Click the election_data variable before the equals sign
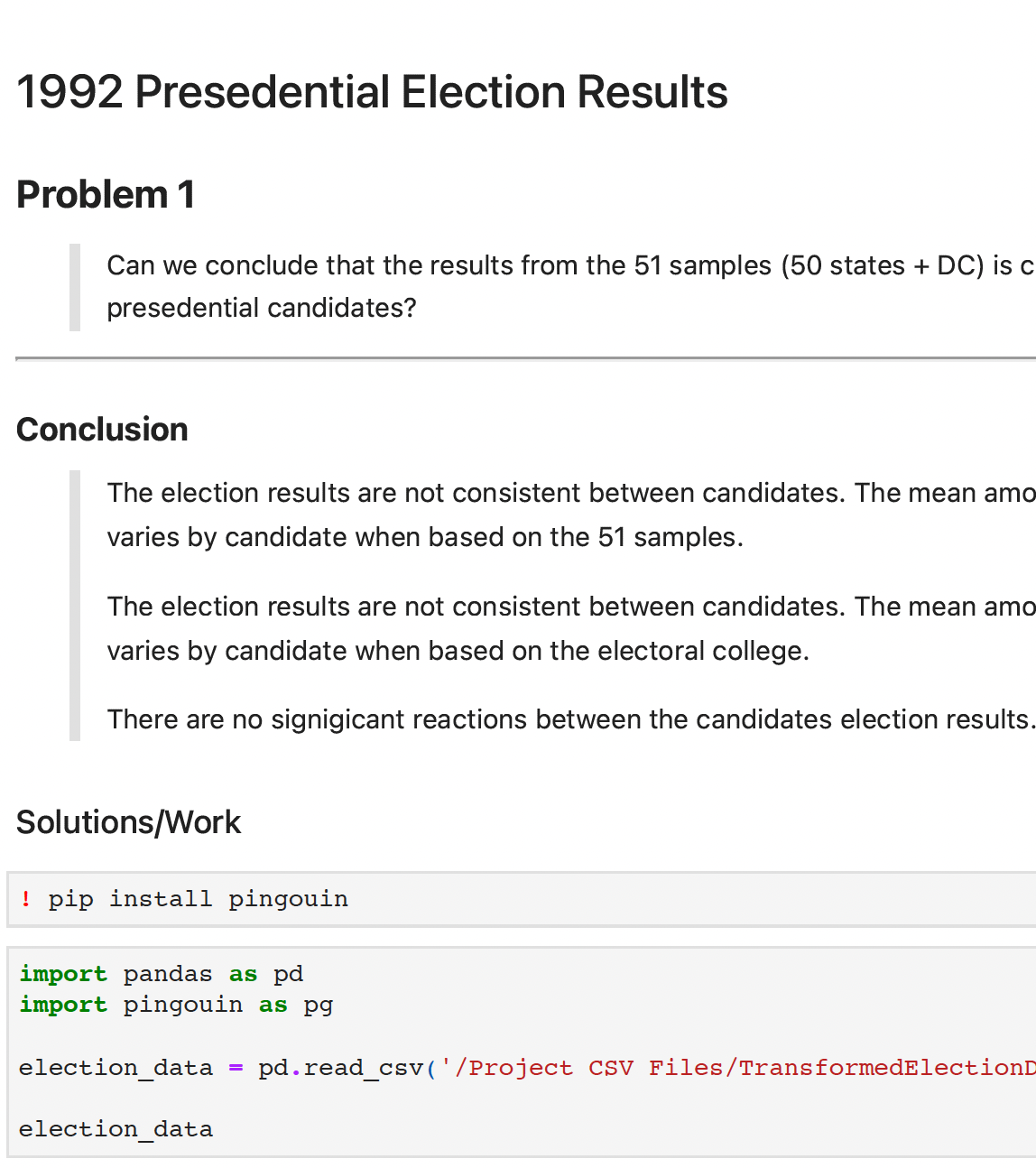The width and height of the screenshot is (1036, 1168). click(x=116, y=1068)
